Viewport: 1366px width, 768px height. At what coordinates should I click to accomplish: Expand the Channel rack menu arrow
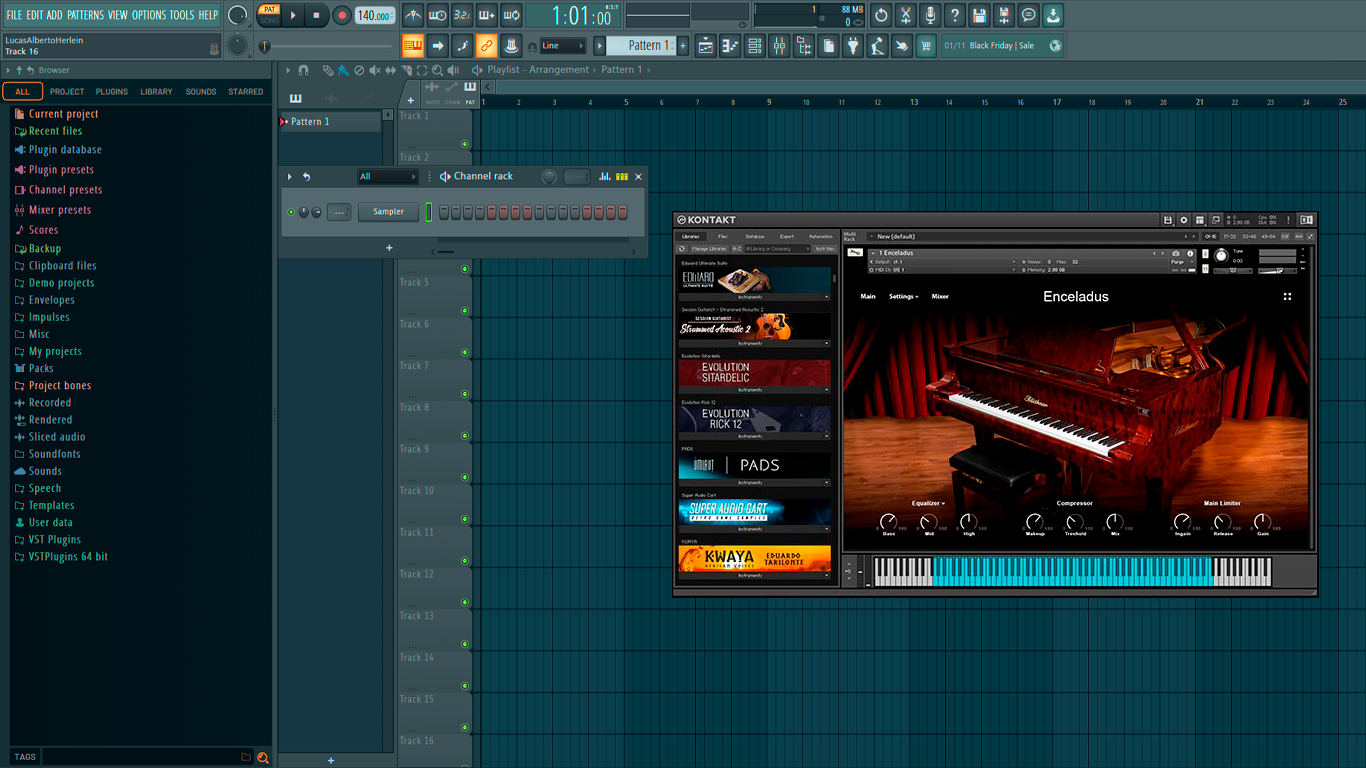pos(290,177)
